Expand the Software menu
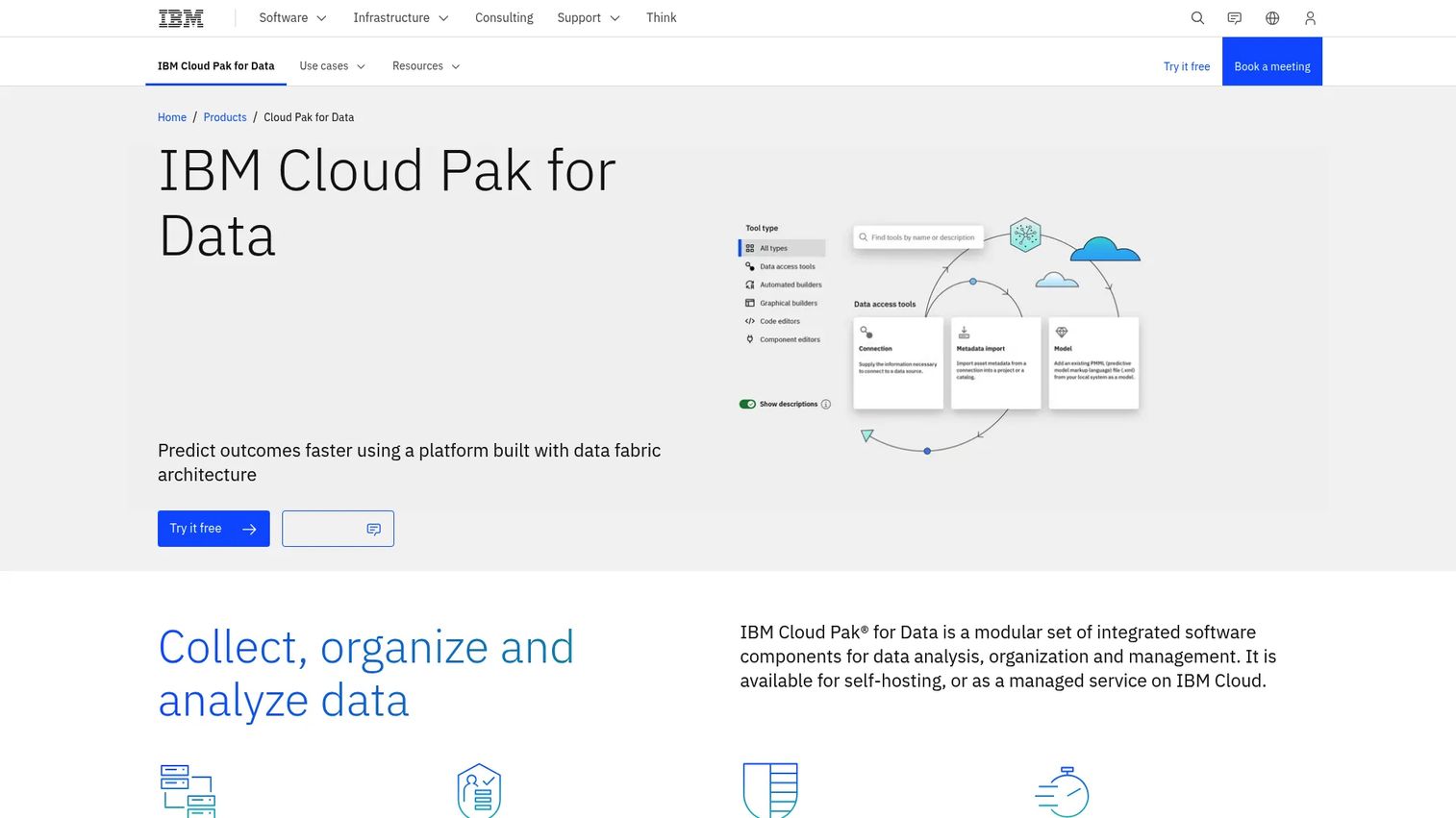The height and width of the screenshot is (818, 1456). point(292,18)
